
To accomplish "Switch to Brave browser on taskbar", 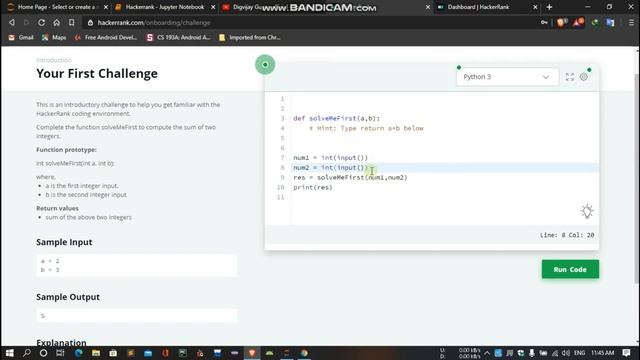I will (x=252, y=353).
